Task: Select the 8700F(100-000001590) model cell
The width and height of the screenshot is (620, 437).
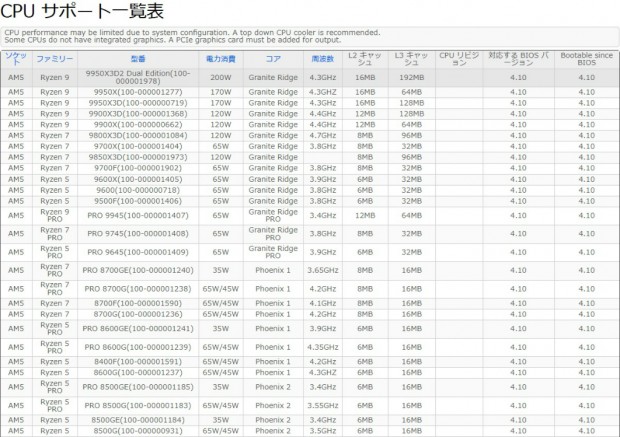Action: [138, 303]
